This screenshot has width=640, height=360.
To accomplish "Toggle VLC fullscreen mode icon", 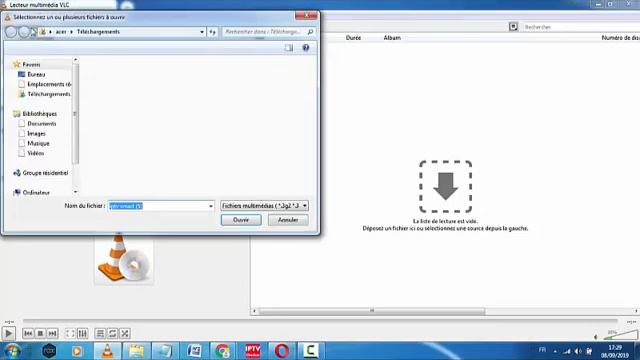I will point(70,333).
